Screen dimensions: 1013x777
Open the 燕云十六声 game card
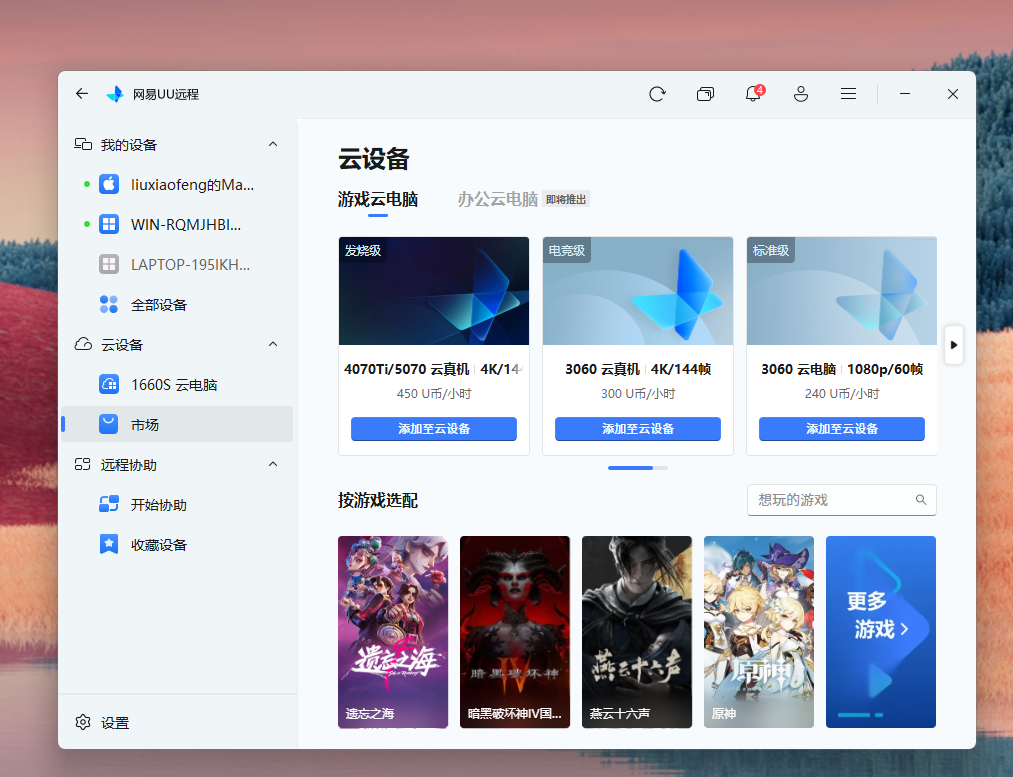point(637,632)
